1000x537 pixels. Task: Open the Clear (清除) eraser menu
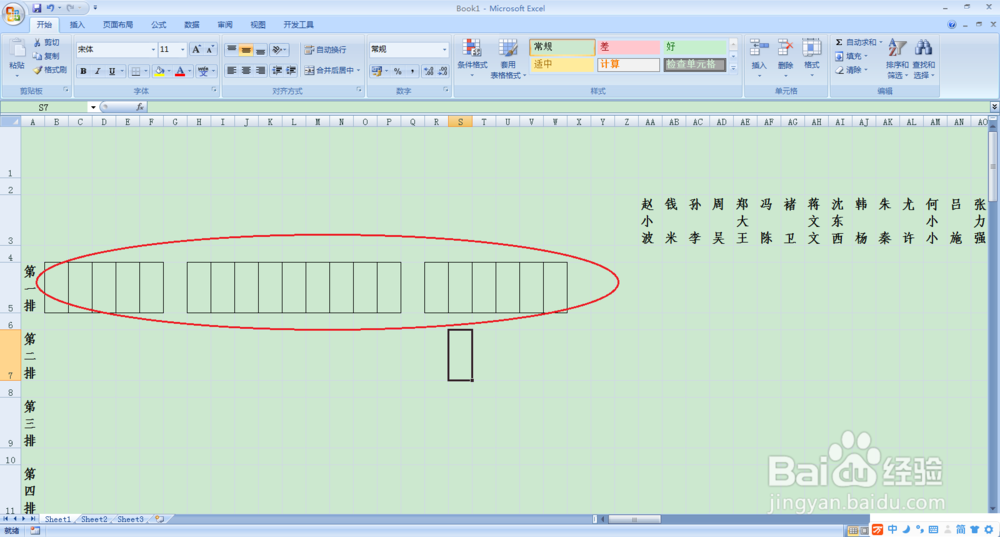851,70
